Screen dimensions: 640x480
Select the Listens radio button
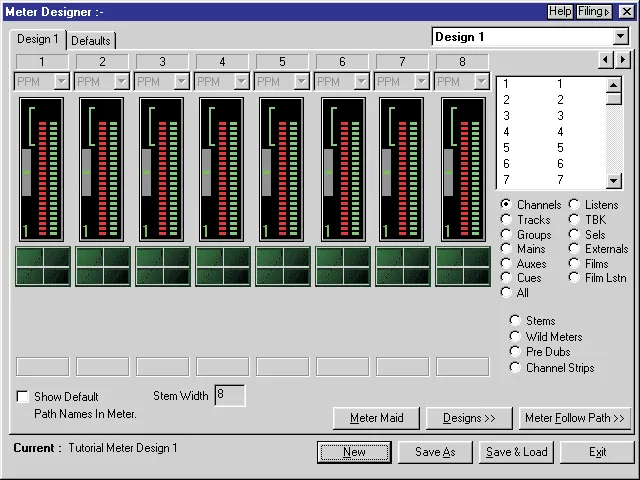click(574, 204)
